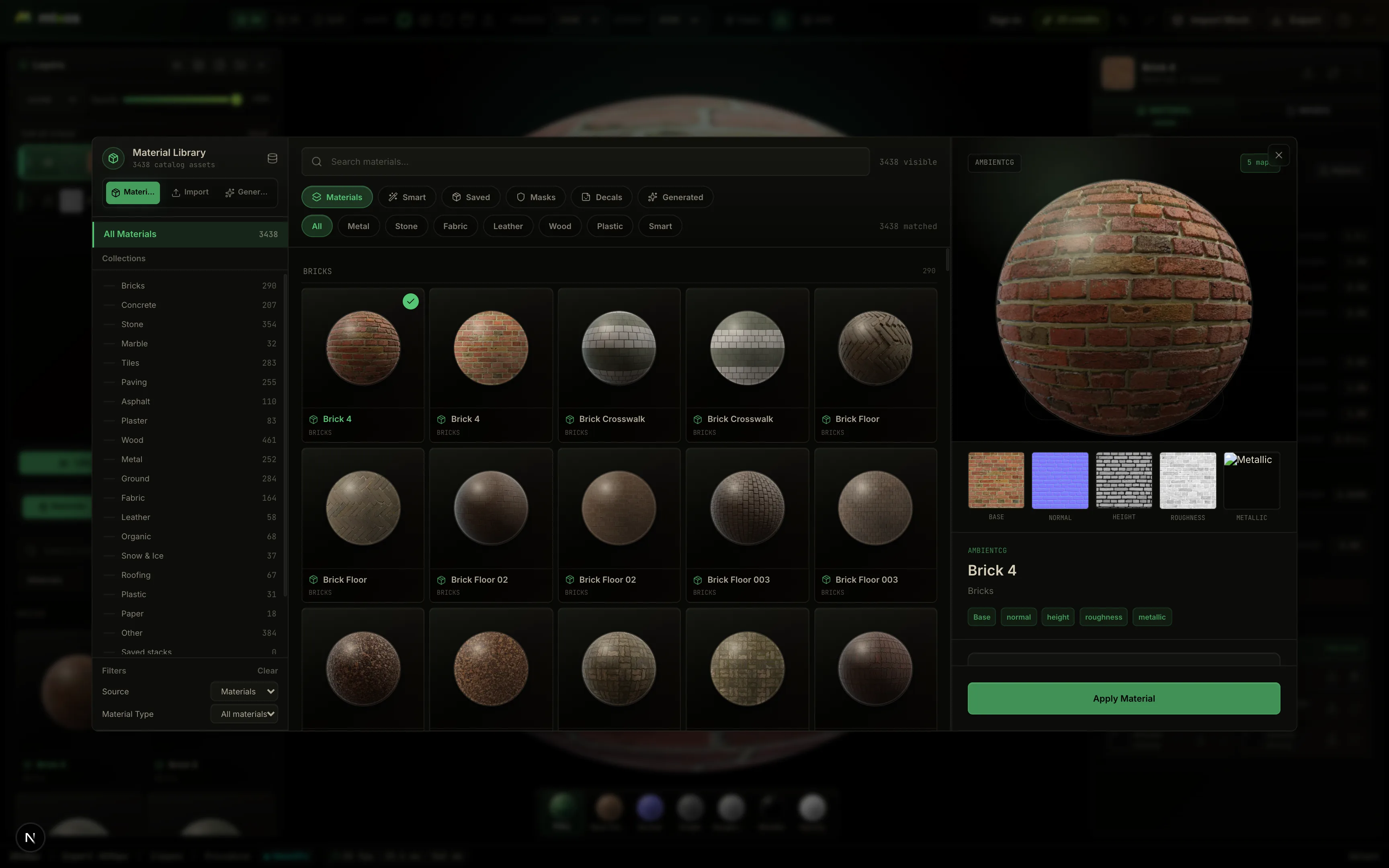Filter by Fabric chip

click(x=455, y=226)
